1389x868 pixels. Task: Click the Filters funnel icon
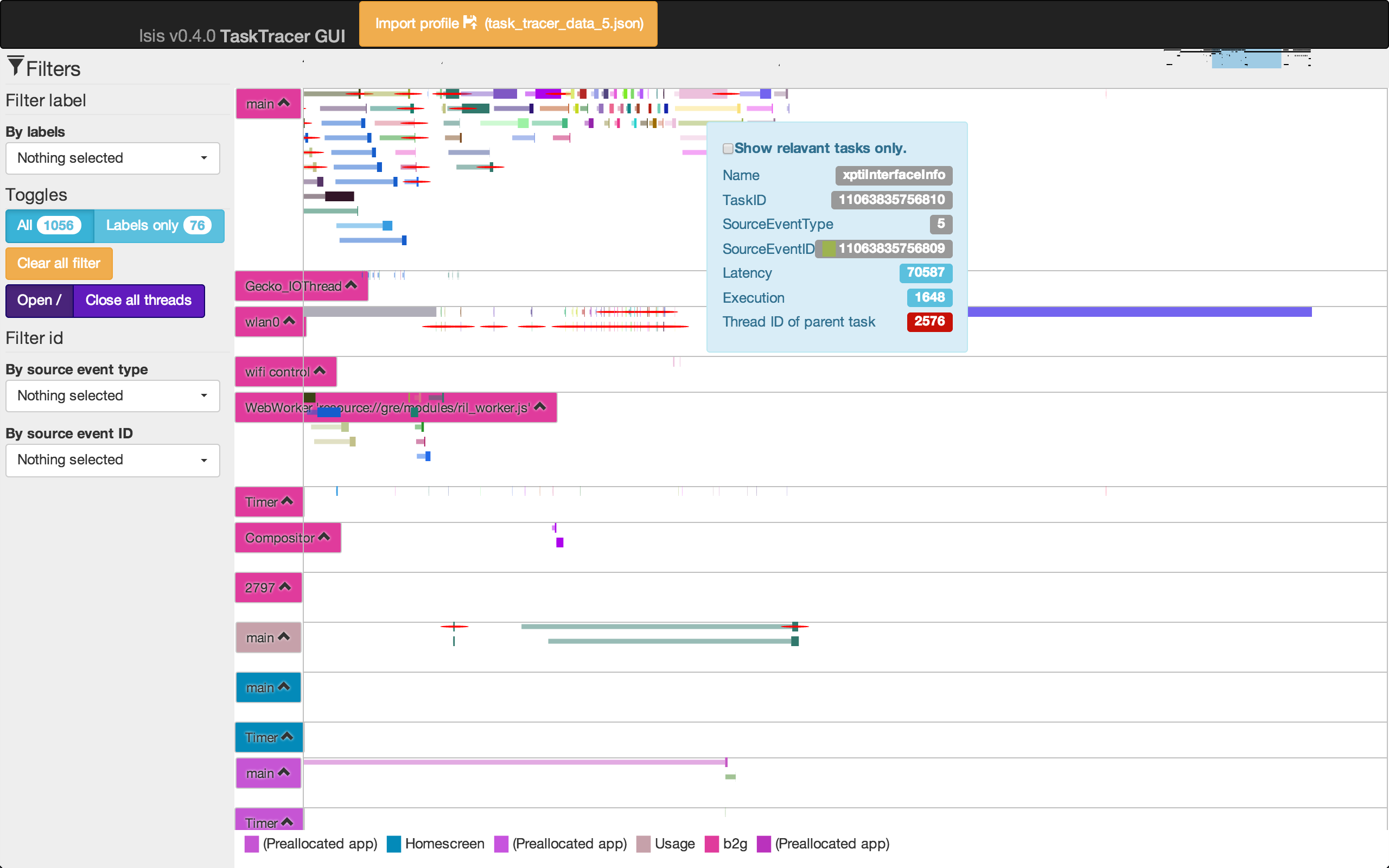click(16, 66)
